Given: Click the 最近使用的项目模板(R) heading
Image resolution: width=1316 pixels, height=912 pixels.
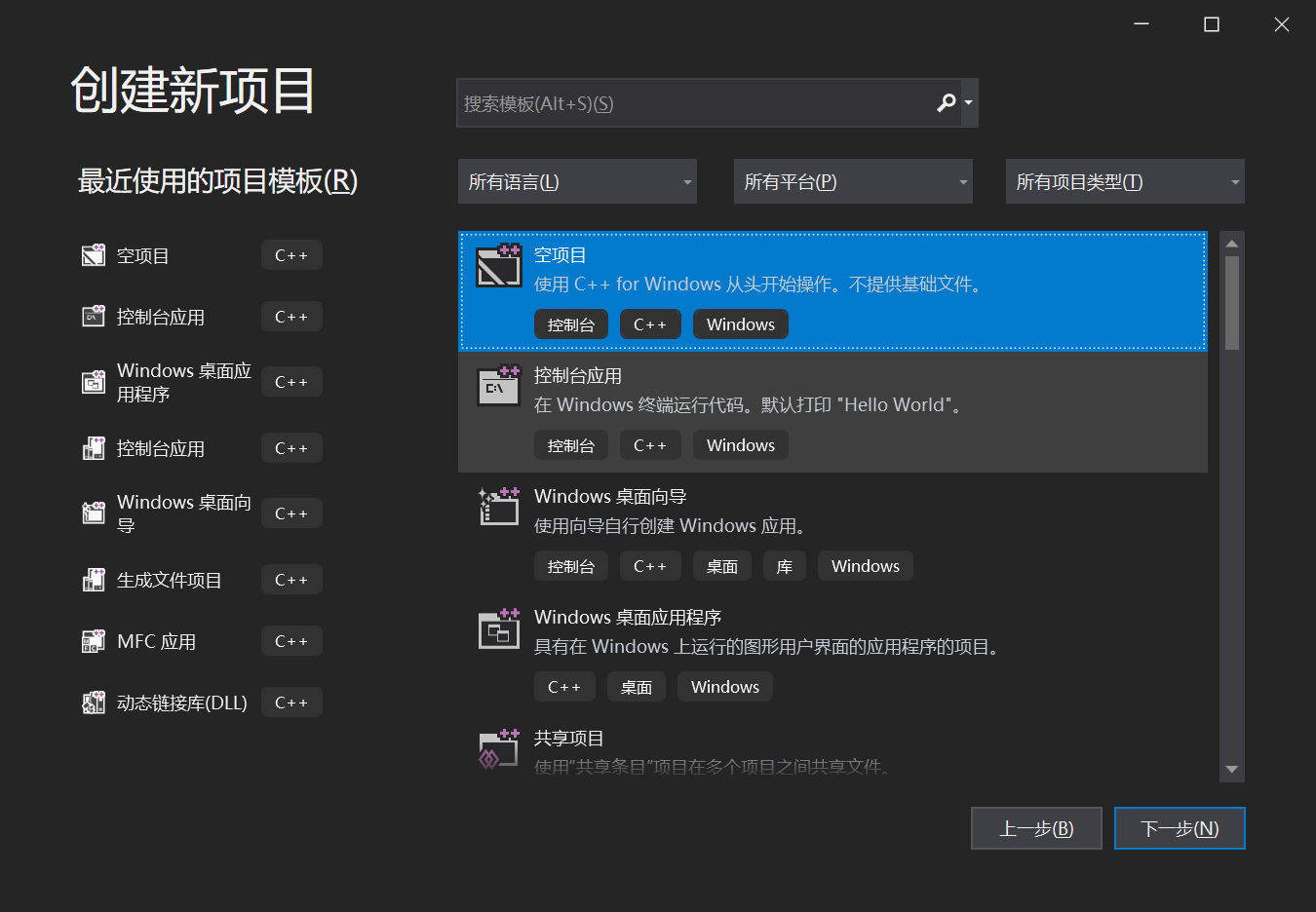Looking at the screenshot, I should point(218,181).
